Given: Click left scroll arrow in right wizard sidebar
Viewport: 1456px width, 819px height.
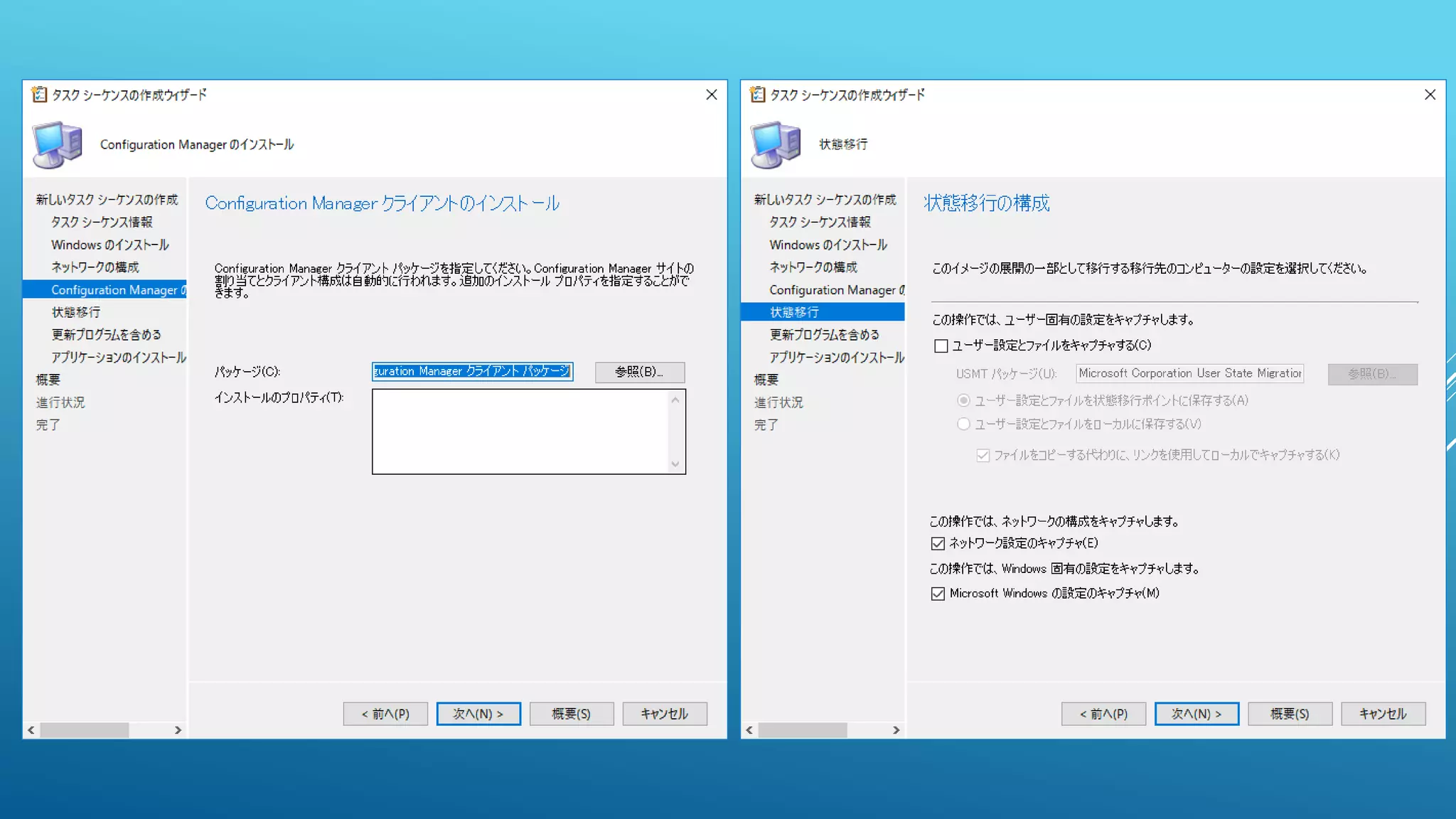Looking at the screenshot, I should click(x=749, y=730).
